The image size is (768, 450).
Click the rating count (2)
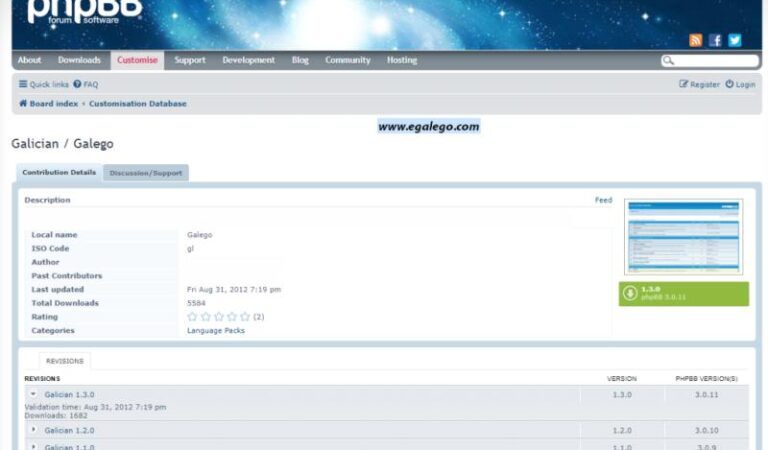tap(259, 317)
